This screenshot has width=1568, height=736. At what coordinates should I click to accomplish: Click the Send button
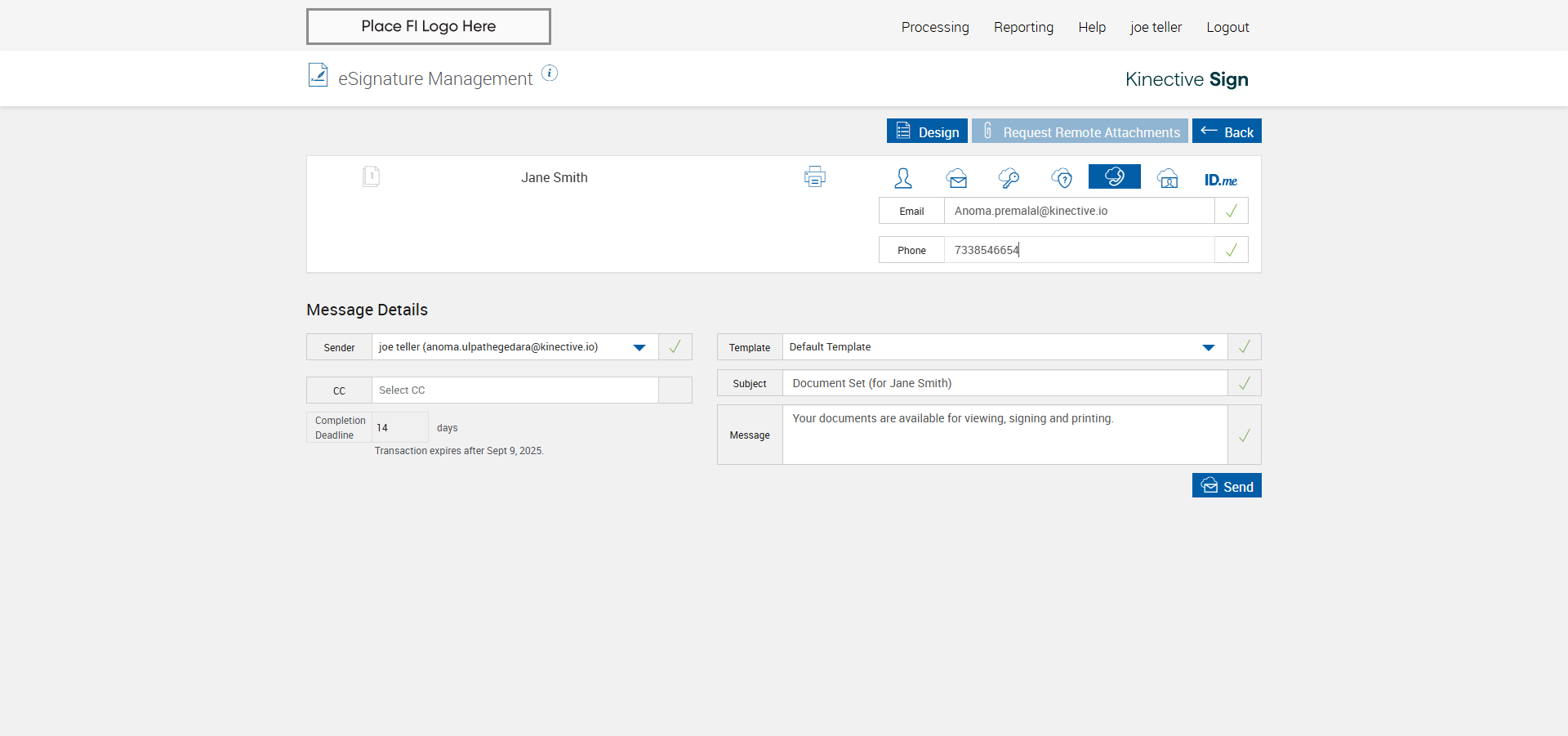tap(1227, 486)
